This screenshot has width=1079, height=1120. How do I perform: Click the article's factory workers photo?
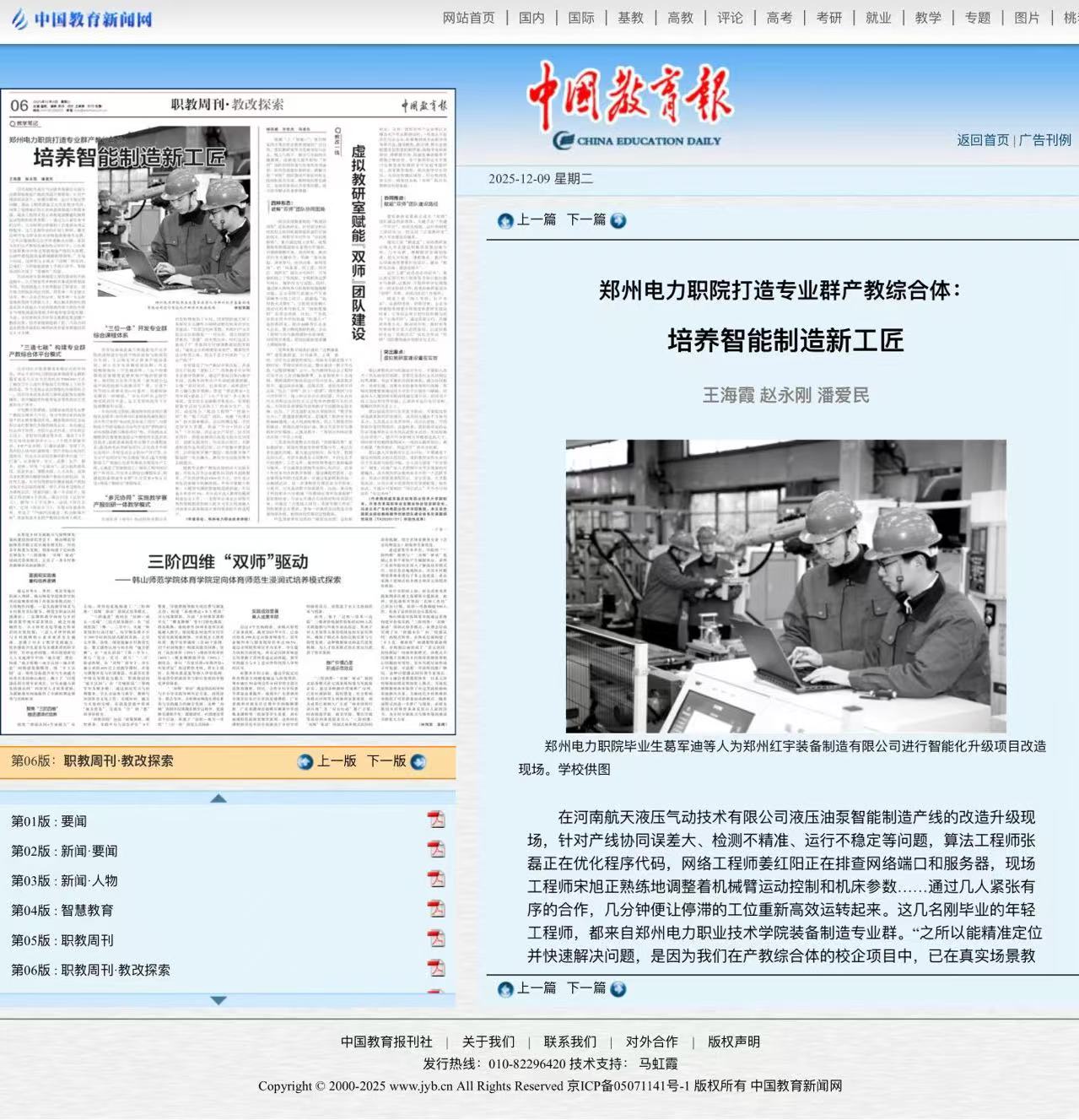point(785,585)
